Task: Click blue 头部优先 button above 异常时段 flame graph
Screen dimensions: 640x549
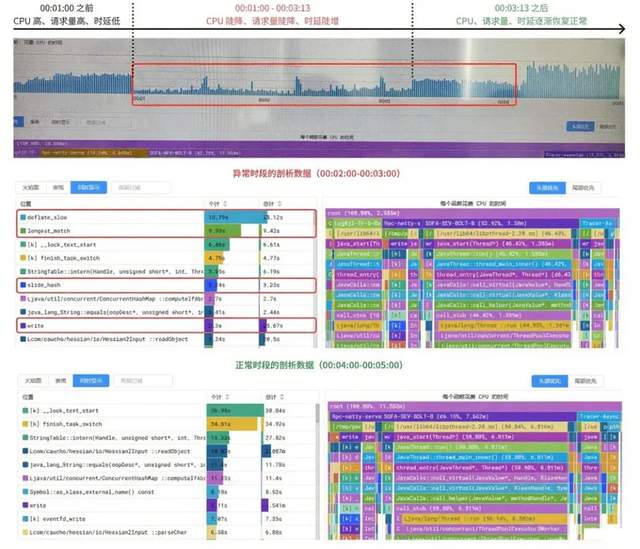Action: tap(547, 188)
